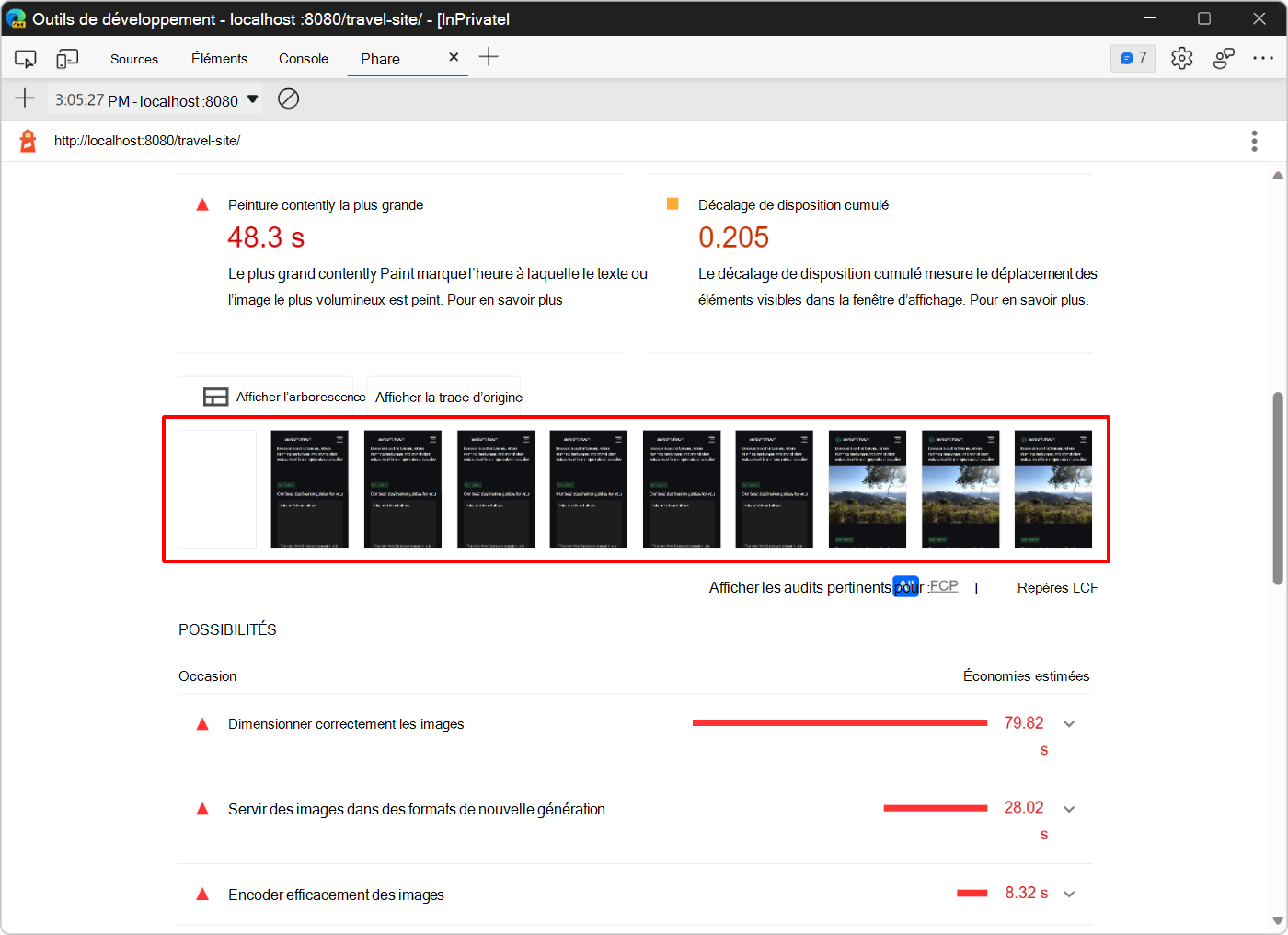
Task: Click the 0.205 metric value
Action: click(733, 237)
